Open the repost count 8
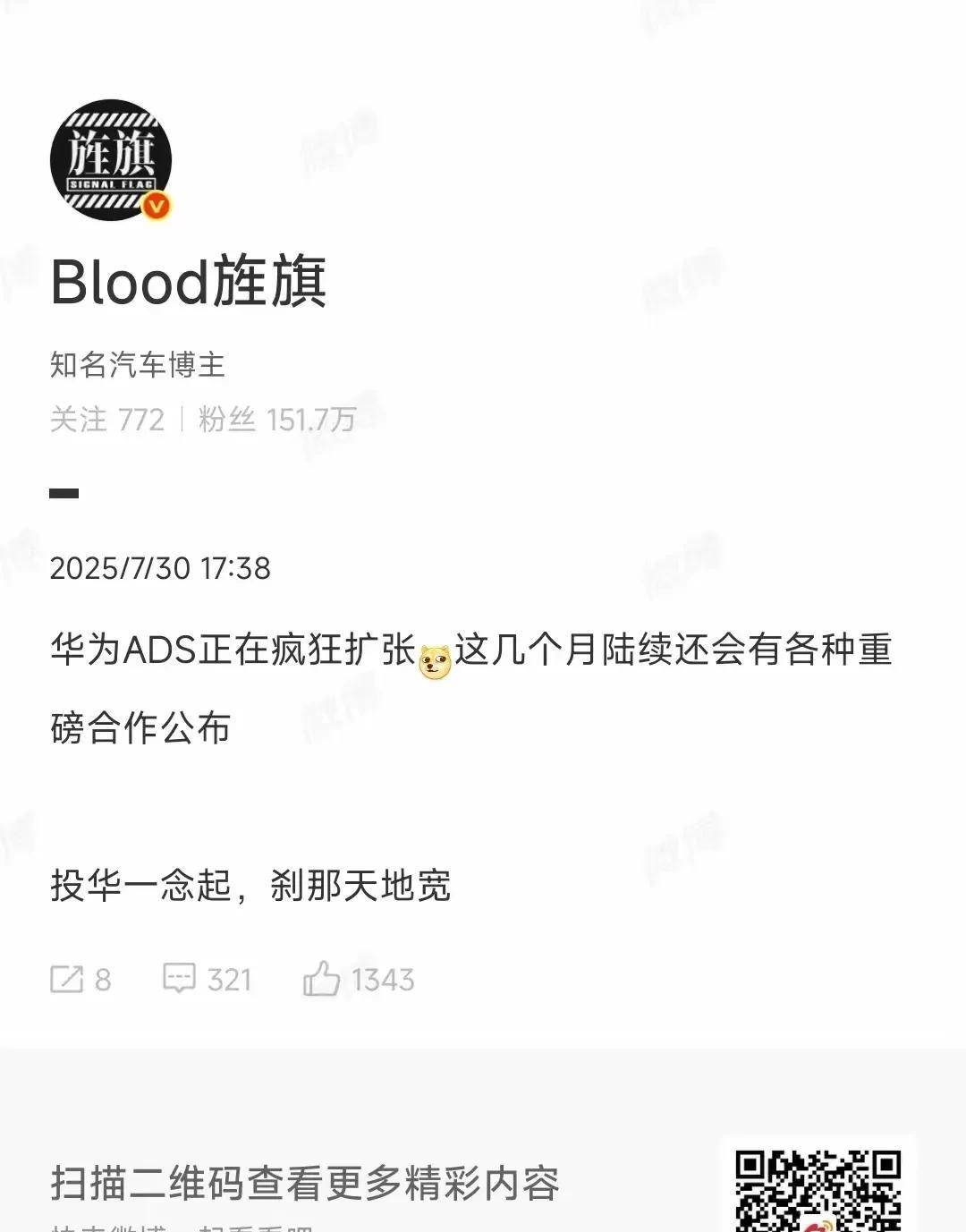The width and height of the screenshot is (966, 1232). (x=103, y=981)
